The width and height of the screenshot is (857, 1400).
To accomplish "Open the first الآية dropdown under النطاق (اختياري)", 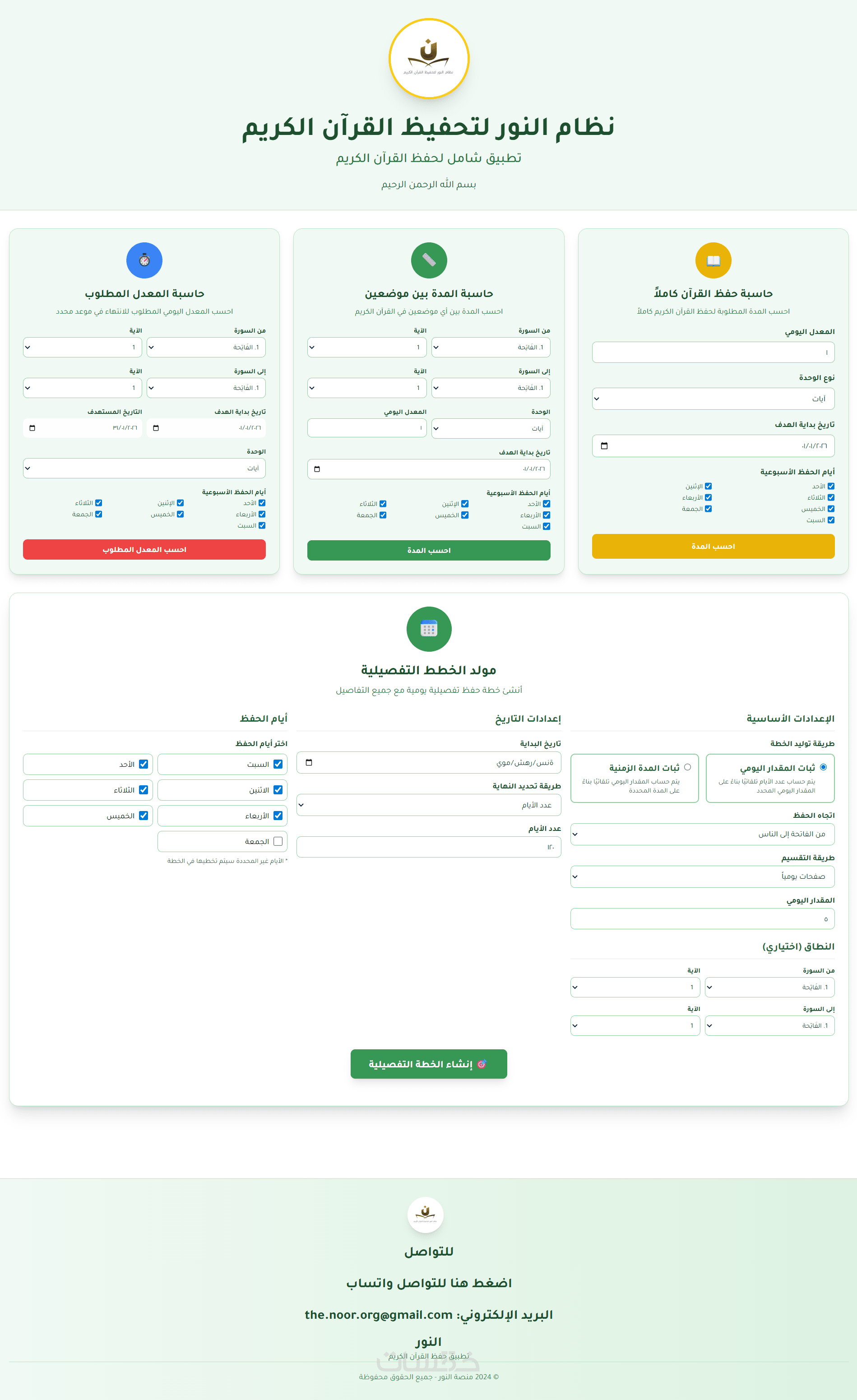I will pyautogui.click(x=635, y=987).
